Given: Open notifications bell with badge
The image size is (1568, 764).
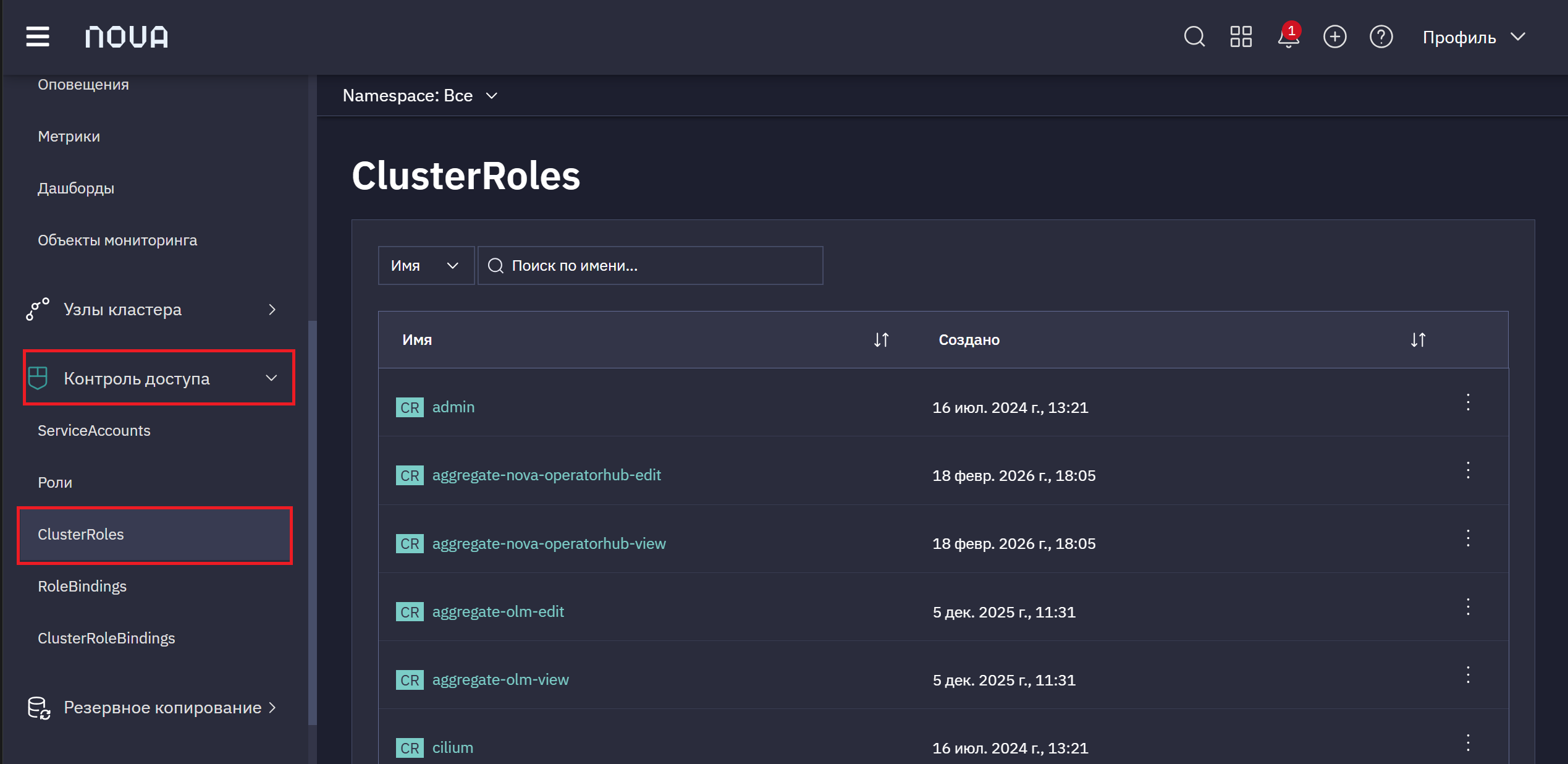Looking at the screenshot, I should click(x=1289, y=35).
